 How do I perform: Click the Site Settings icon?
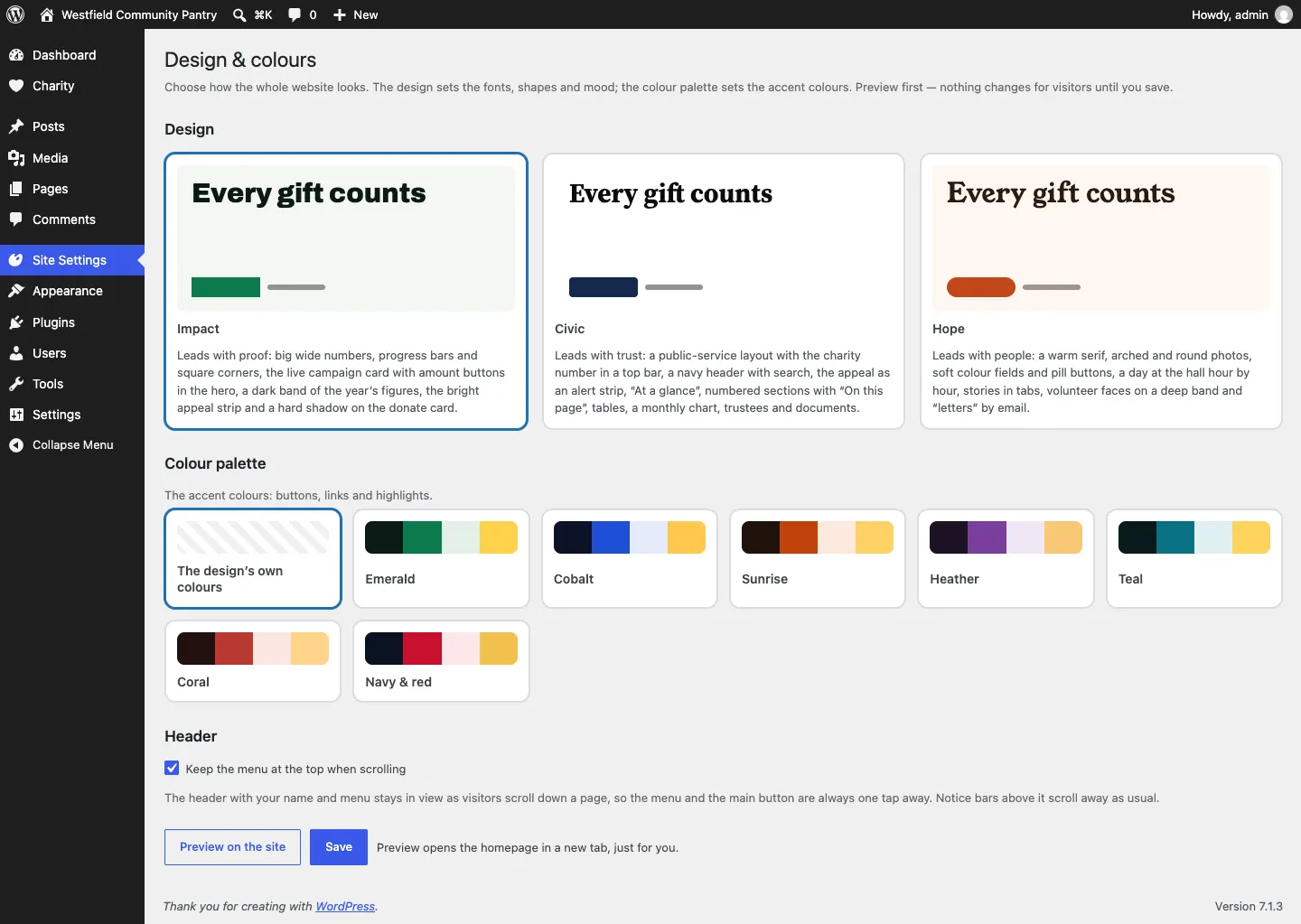[x=16, y=260]
